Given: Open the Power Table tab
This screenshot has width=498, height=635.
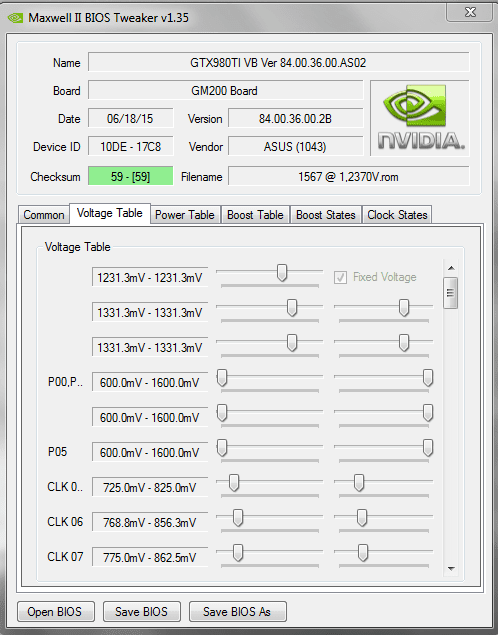Looking at the screenshot, I should (x=185, y=215).
